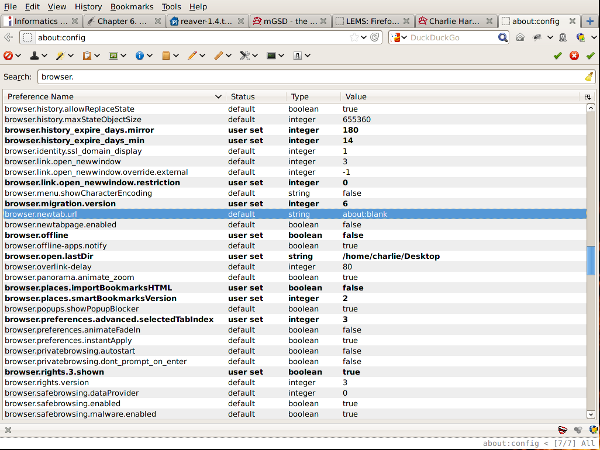Open the column picker icon in the table header

588,97
